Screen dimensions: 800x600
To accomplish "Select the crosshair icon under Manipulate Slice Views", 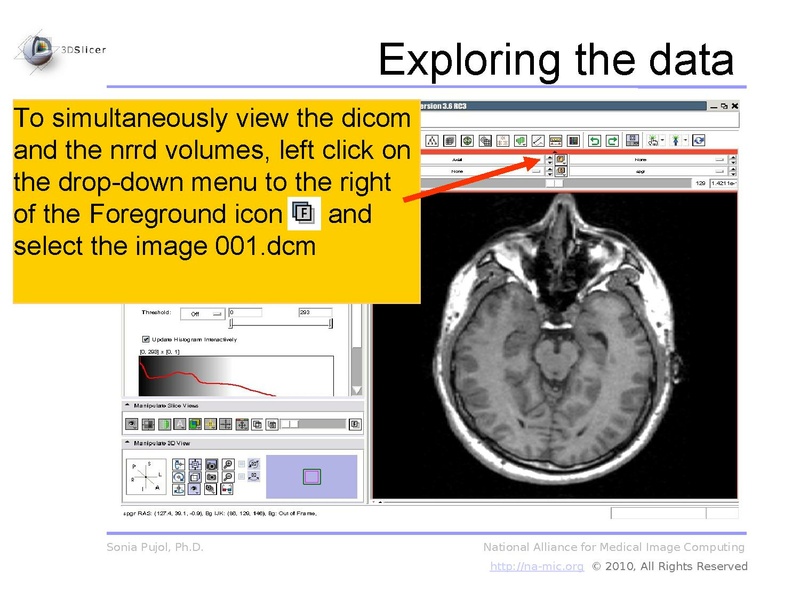I will [225, 424].
